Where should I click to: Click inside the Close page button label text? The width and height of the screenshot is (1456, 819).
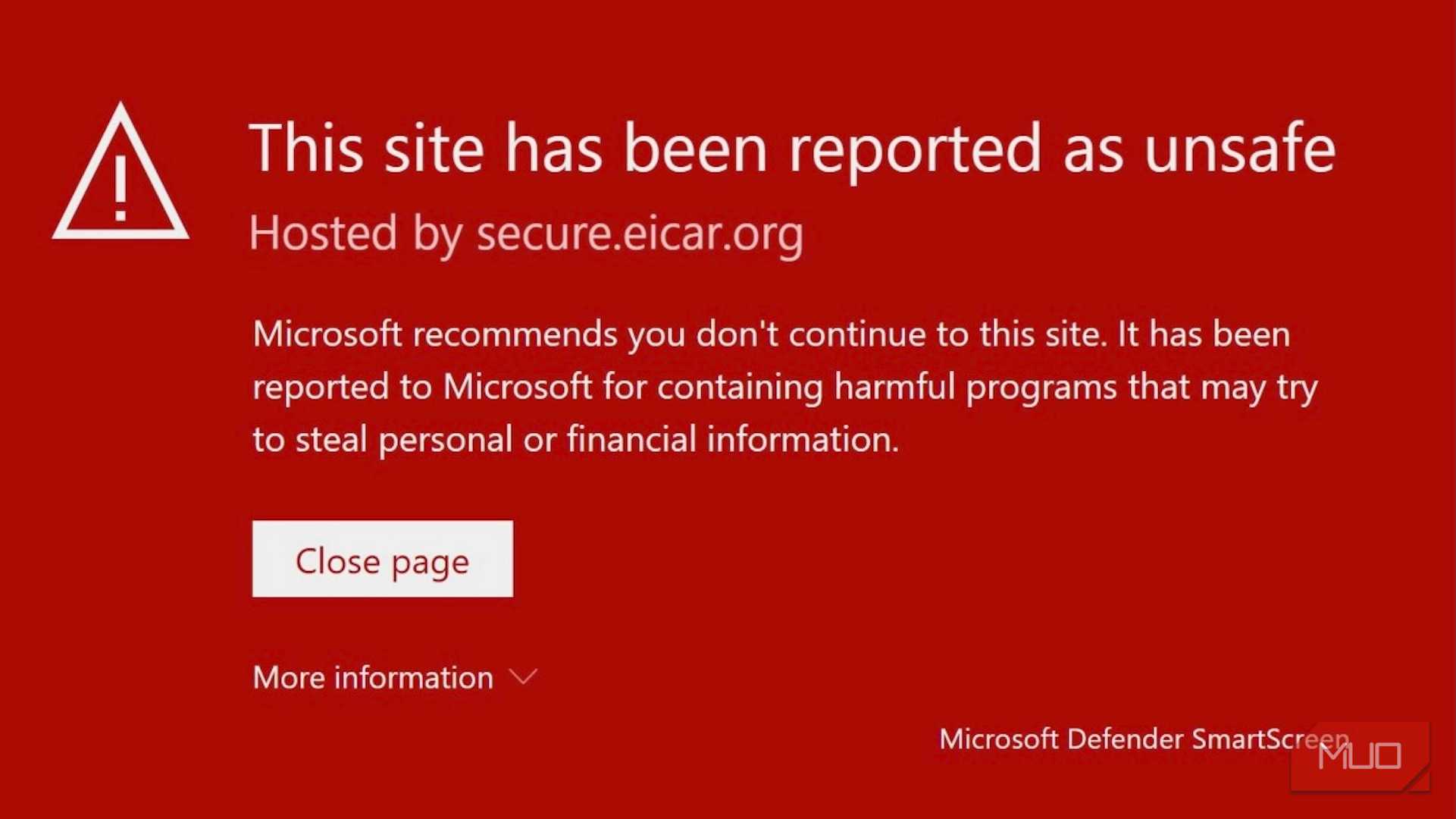[x=382, y=560]
